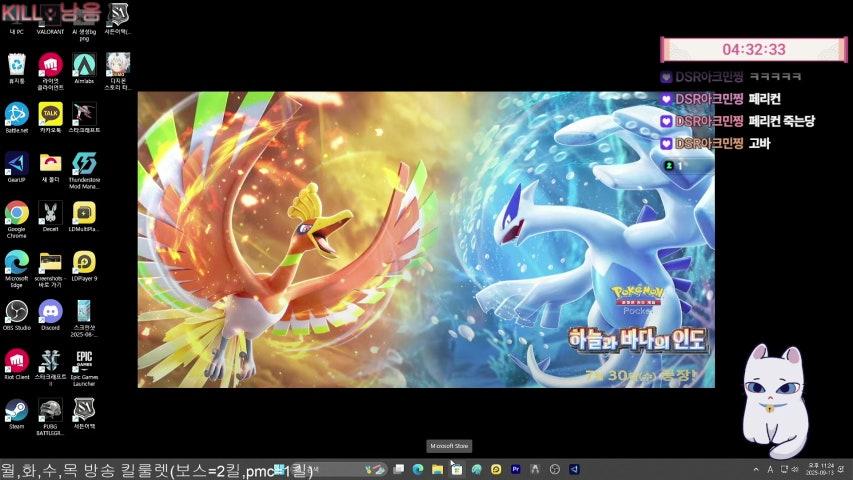Select the AI 생성bg png file
The width and height of the screenshot is (853, 480).
(84, 22)
